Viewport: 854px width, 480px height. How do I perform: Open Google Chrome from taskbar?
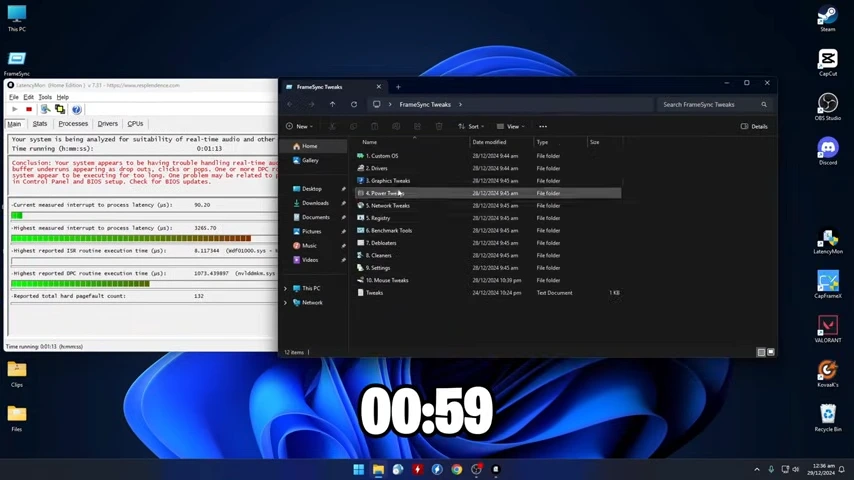pyautogui.click(x=456, y=469)
